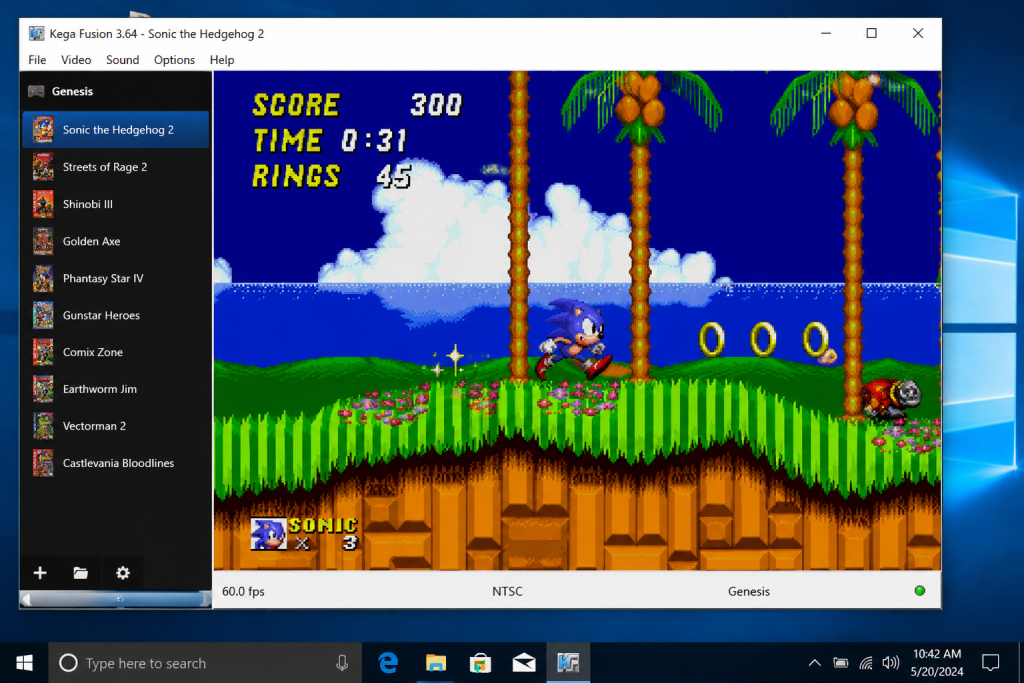Open the Help menu
Screen dimensions: 1024x683
tap(221, 59)
